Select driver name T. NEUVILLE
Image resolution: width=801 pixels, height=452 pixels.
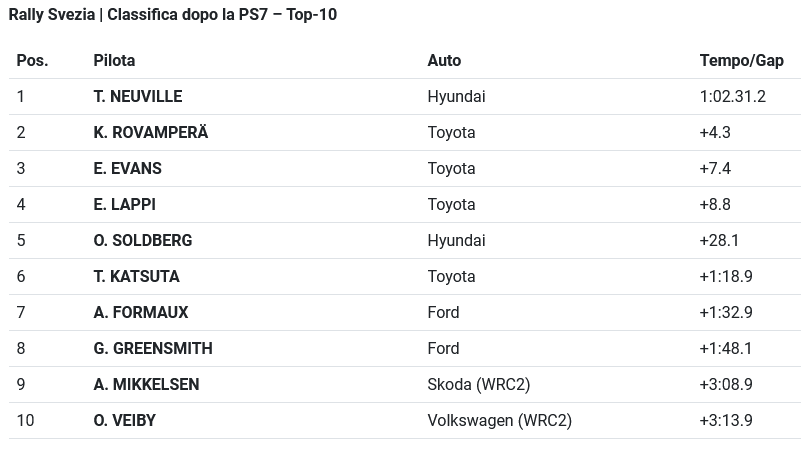pos(138,97)
